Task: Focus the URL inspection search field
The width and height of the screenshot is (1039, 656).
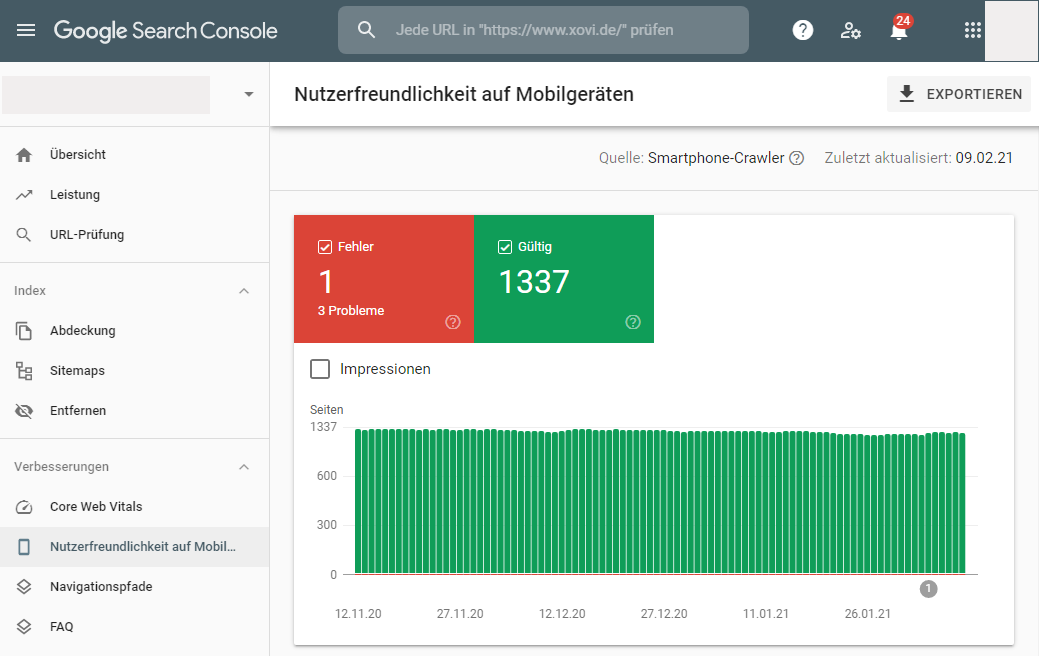Action: pyautogui.click(x=545, y=30)
